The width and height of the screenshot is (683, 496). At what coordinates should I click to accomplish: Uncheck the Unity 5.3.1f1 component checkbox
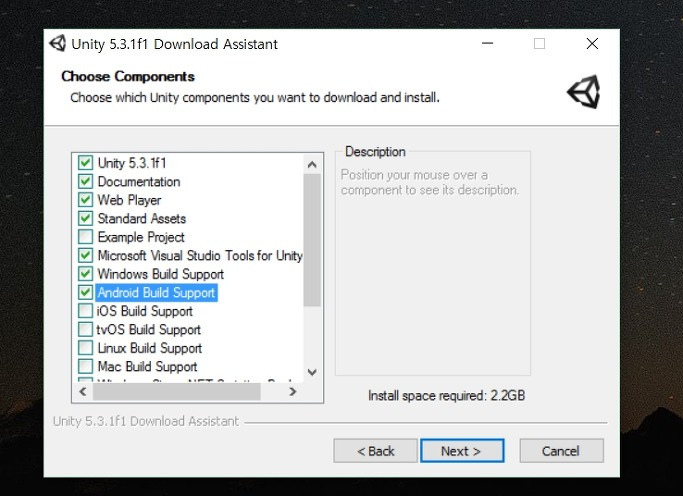(x=85, y=163)
